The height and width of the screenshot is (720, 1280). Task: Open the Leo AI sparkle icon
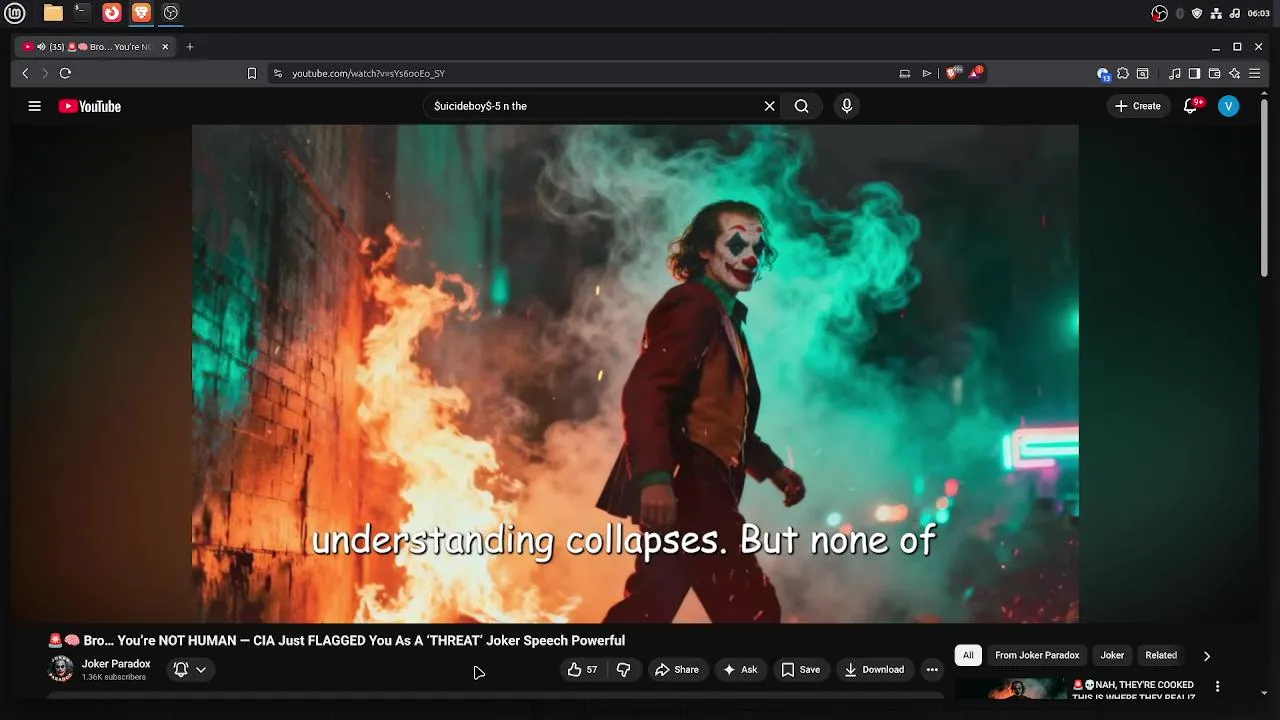1235,73
